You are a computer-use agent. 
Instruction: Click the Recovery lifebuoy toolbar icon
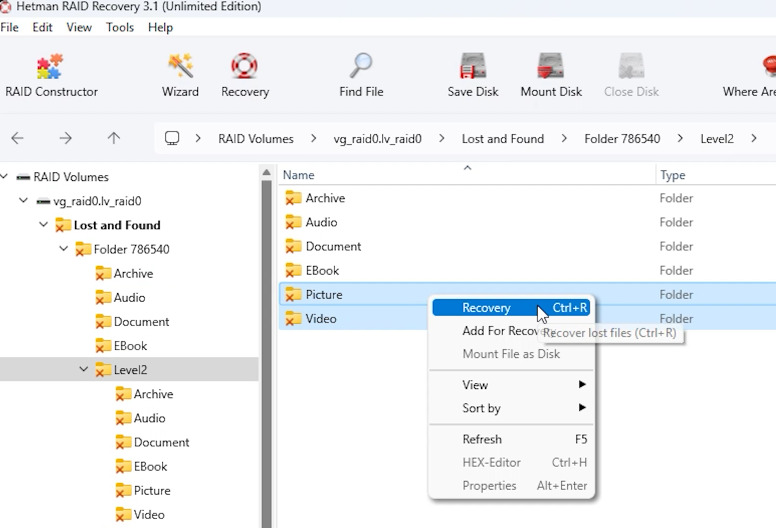click(244, 66)
